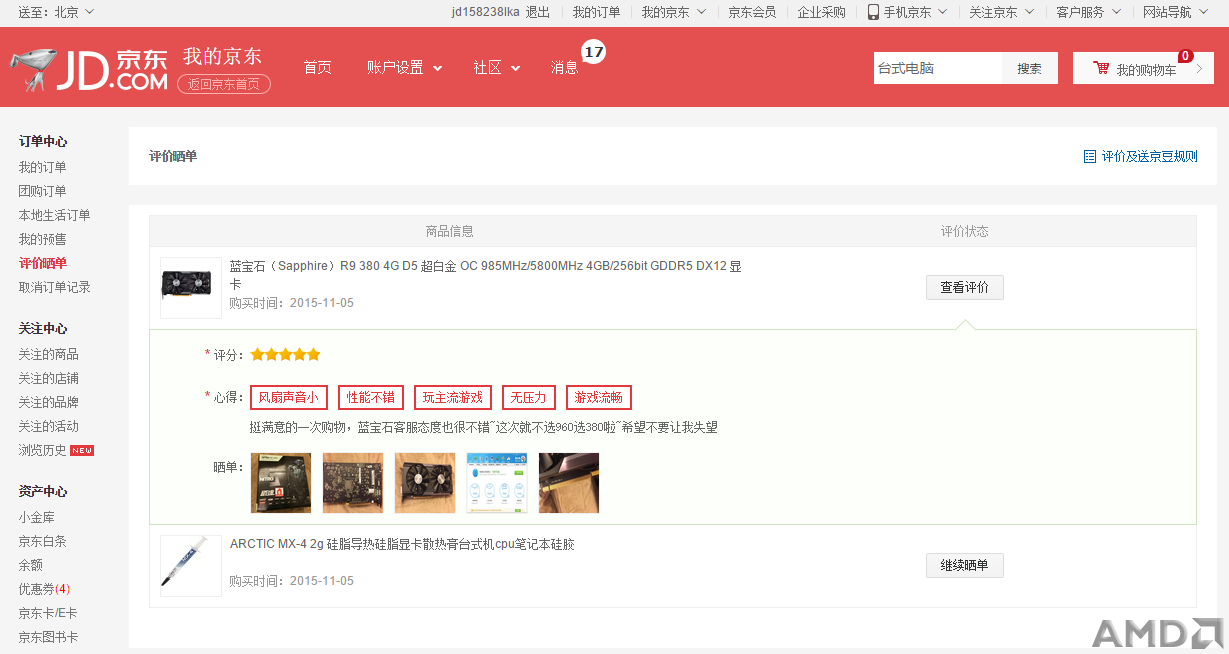The image size is (1229, 654).
Task: Click 继续晒单 for ARCTIC MX-4
Action: 964,565
